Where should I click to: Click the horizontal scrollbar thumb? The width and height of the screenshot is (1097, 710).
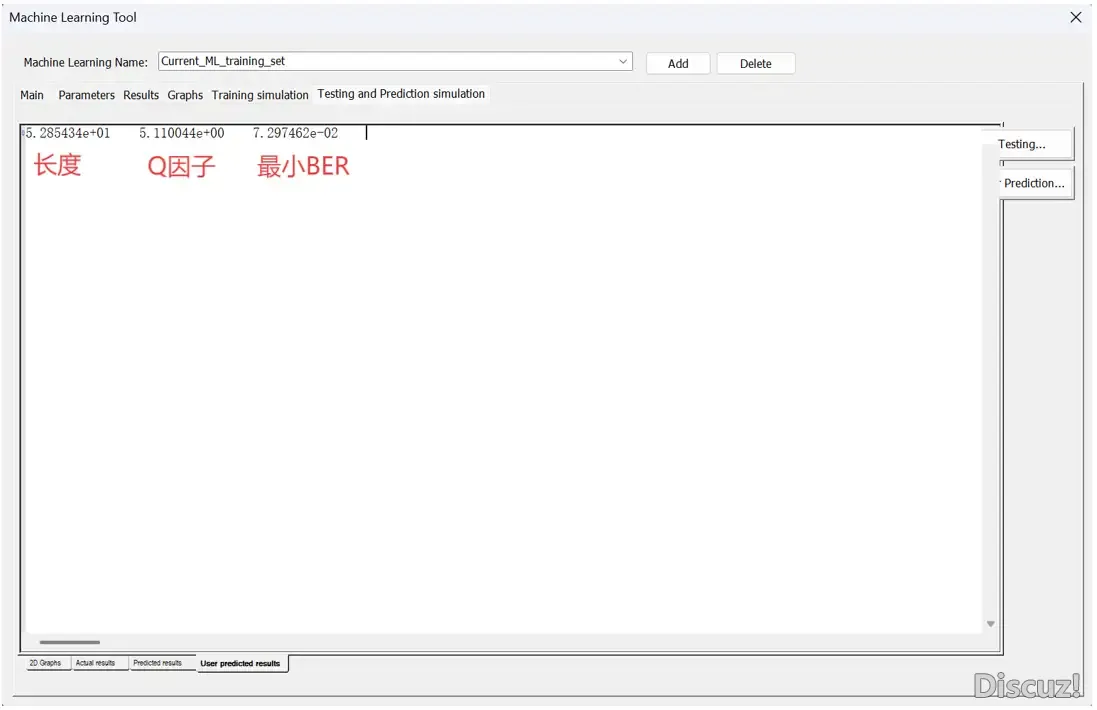70,642
